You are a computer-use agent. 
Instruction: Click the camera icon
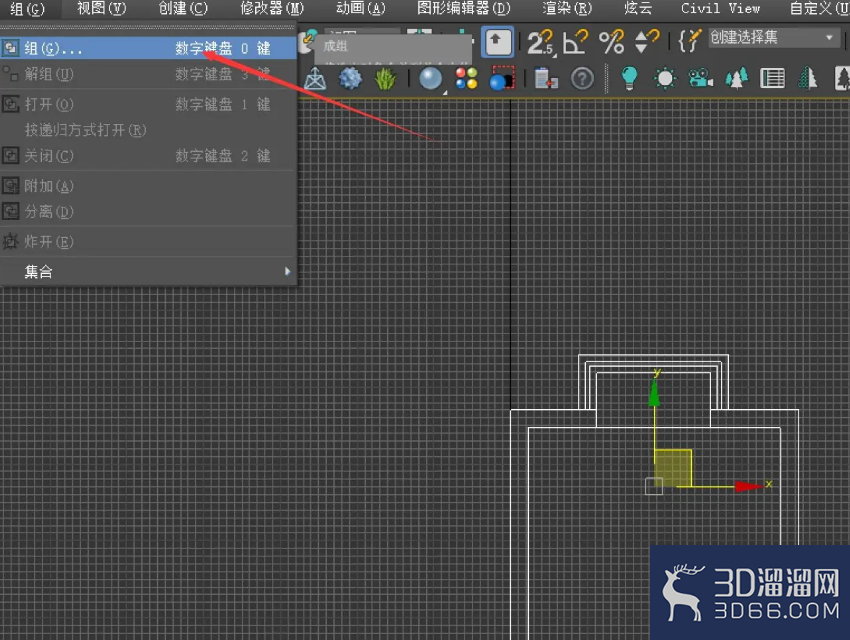click(x=700, y=79)
